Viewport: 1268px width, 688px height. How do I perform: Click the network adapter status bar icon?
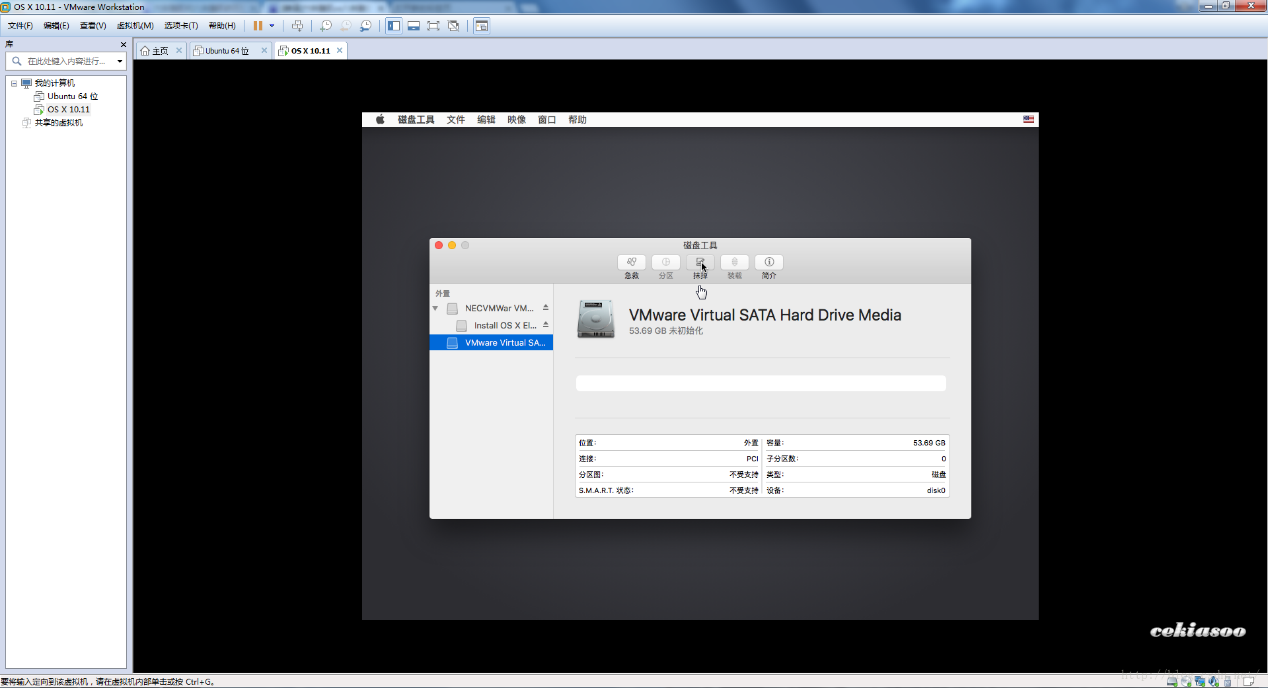[x=1200, y=682]
